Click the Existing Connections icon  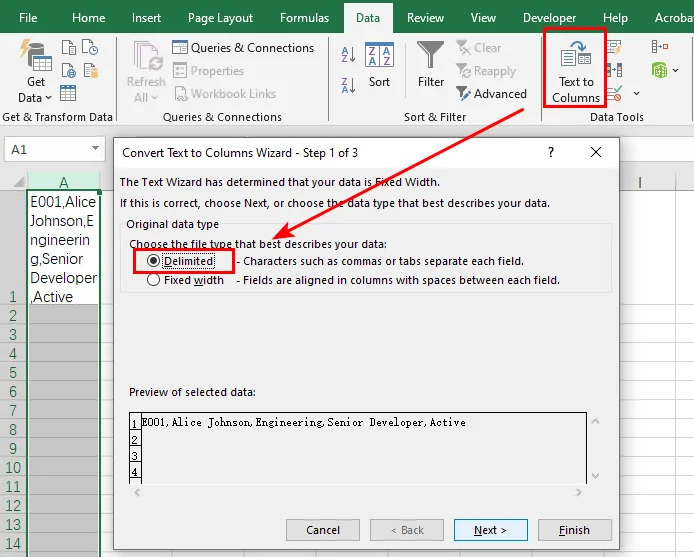coord(90,70)
